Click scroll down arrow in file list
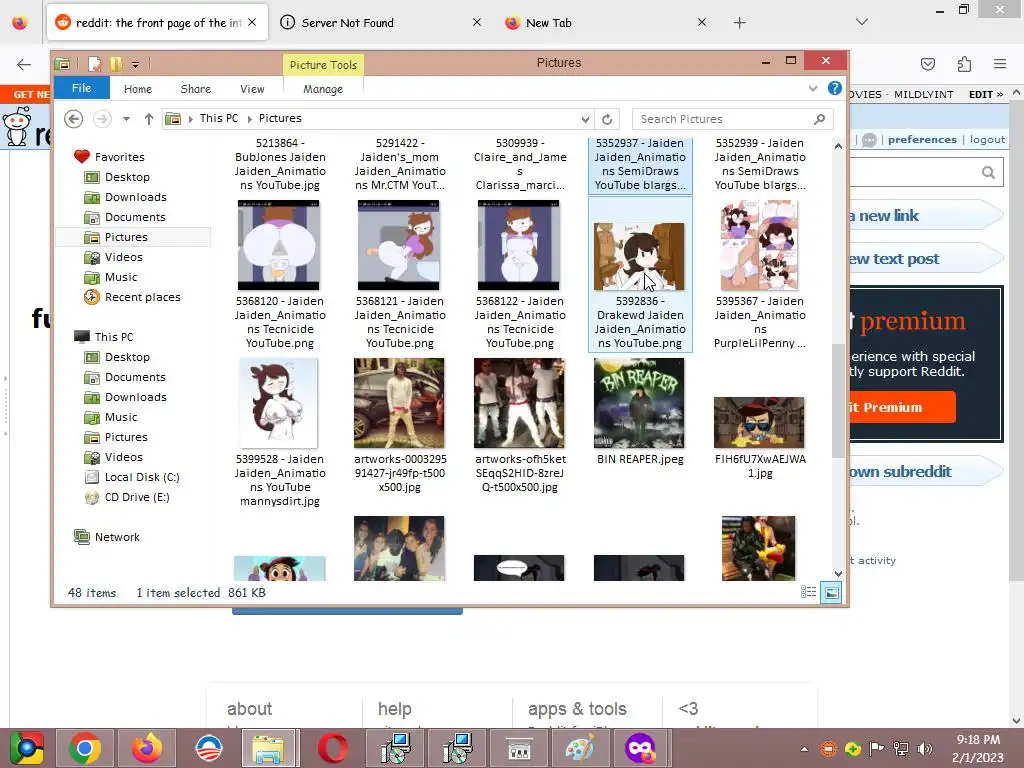This screenshot has width=1024, height=768. (x=838, y=573)
